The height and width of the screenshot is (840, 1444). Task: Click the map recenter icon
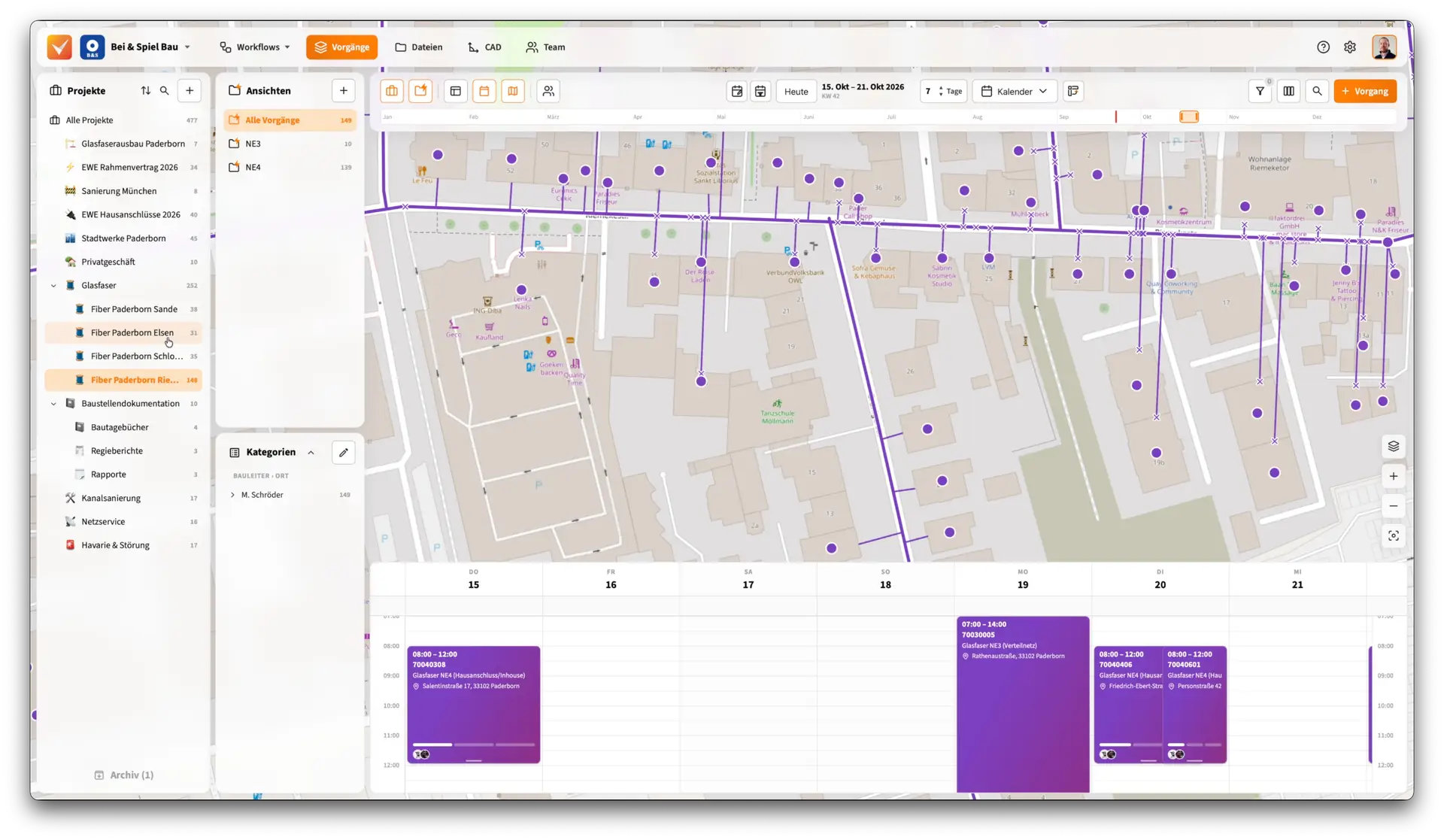[x=1393, y=536]
